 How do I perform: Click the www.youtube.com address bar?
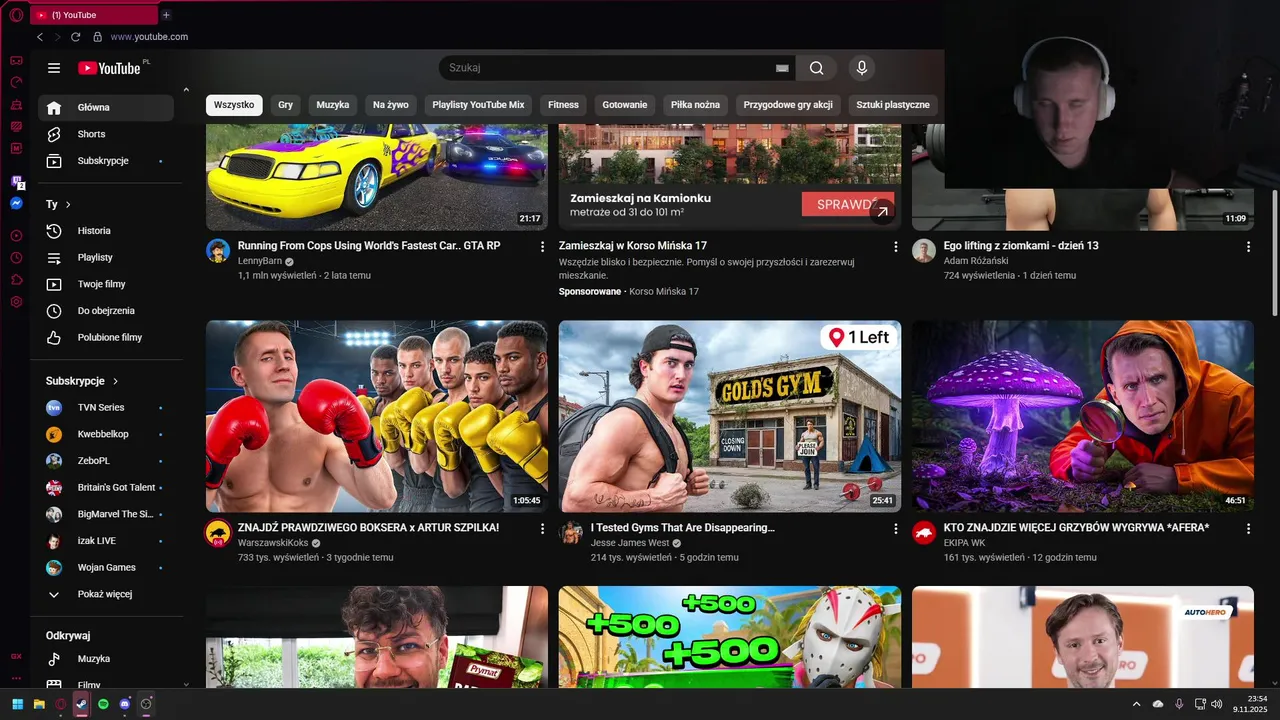point(149,37)
